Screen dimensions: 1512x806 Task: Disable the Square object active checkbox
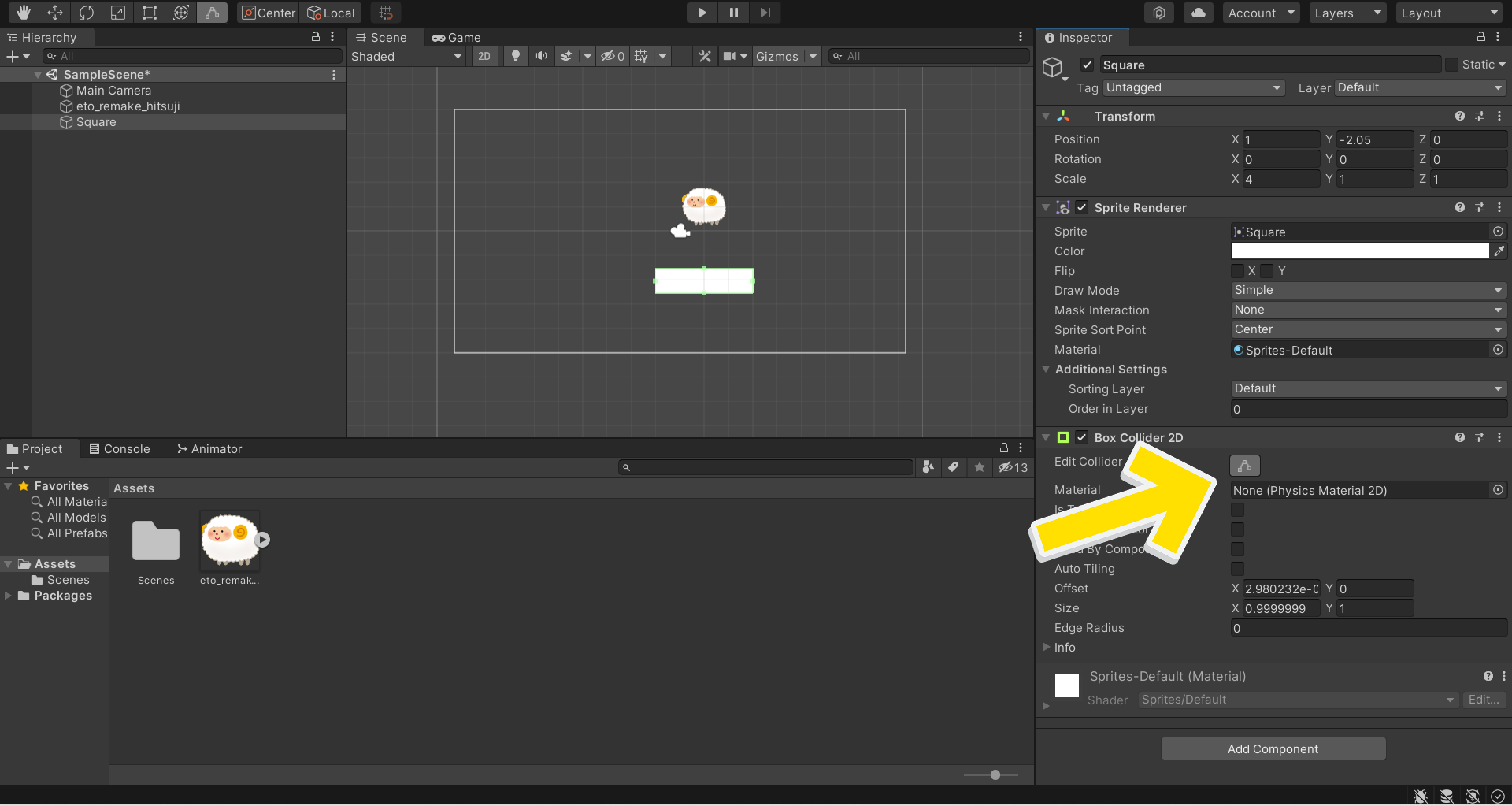pyautogui.click(x=1087, y=65)
